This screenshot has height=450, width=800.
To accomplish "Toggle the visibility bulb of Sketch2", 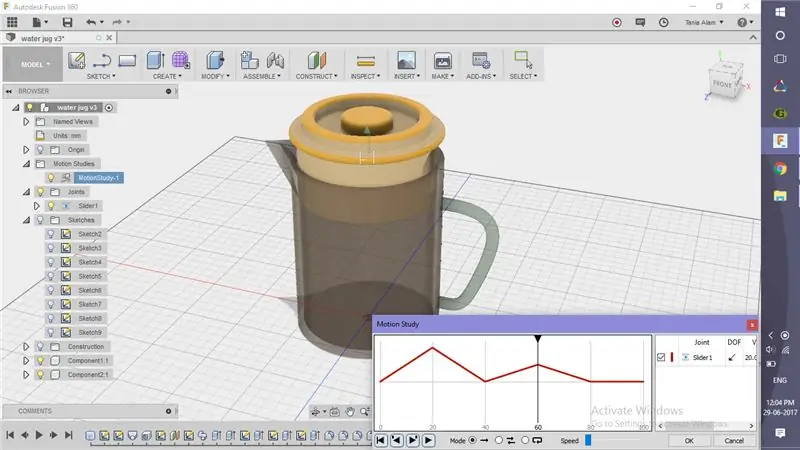I will pyautogui.click(x=51, y=234).
